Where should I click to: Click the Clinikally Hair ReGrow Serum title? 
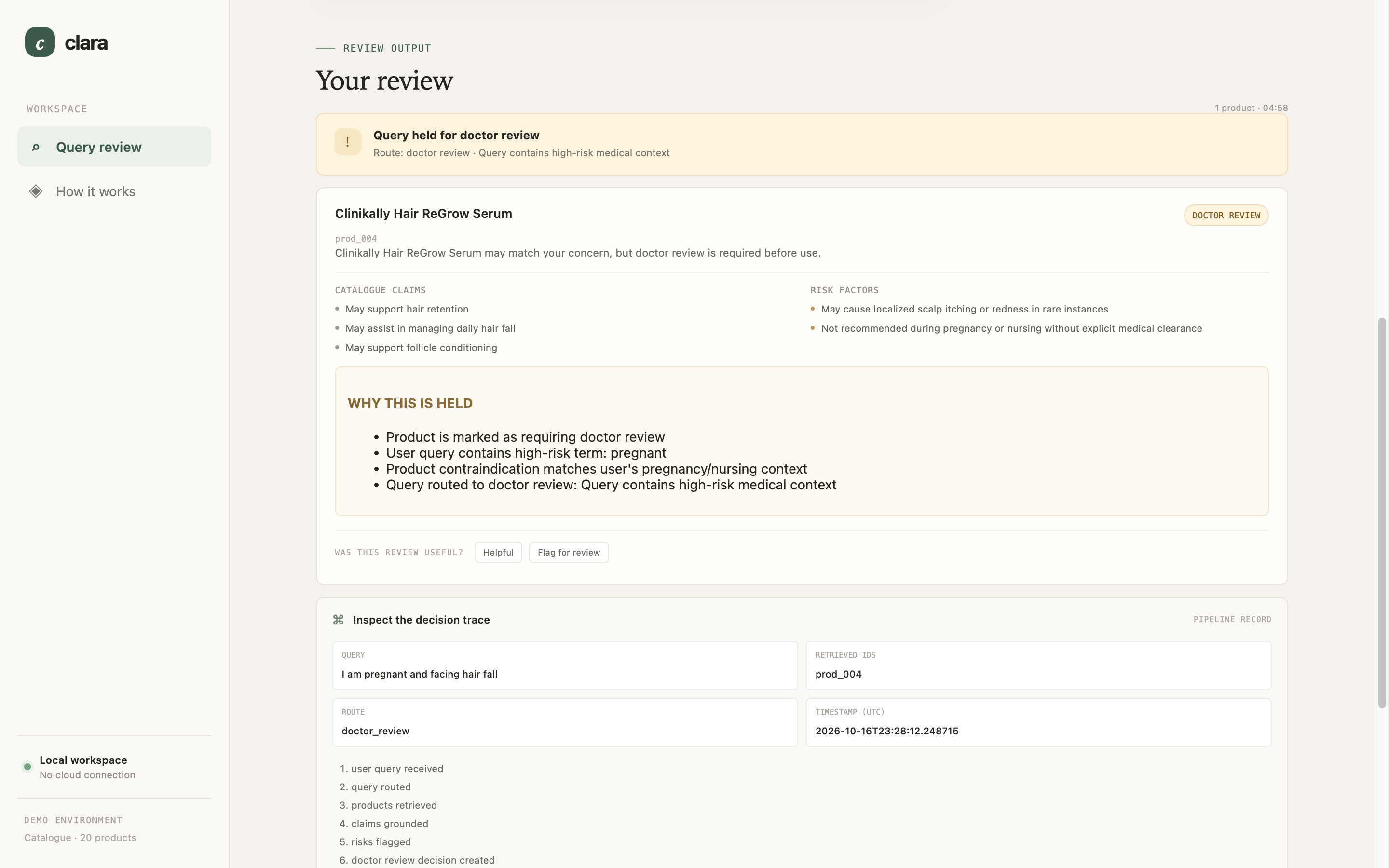click(x=423, y=214)
